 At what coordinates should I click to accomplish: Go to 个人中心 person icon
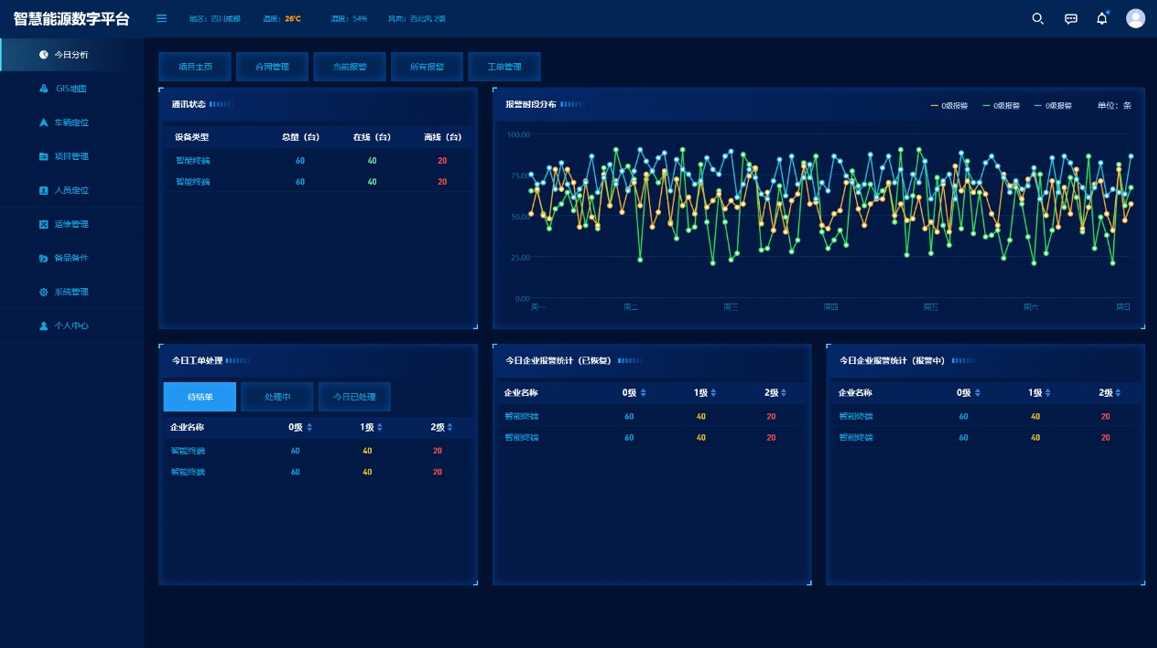click(44, 326)
